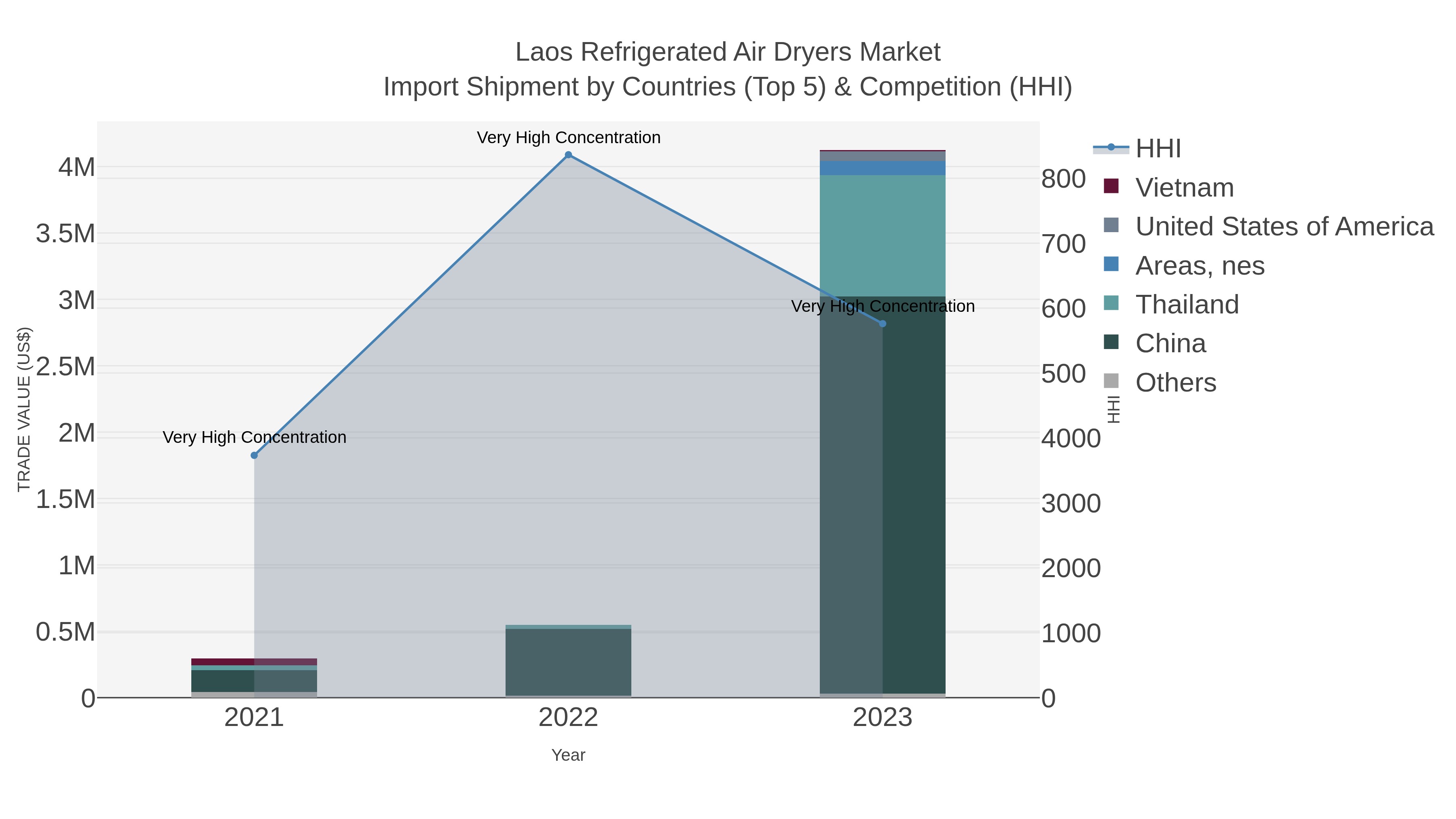The image size is (1456, 819).
Task: Toggle China legend entry
Action: 1155,344
